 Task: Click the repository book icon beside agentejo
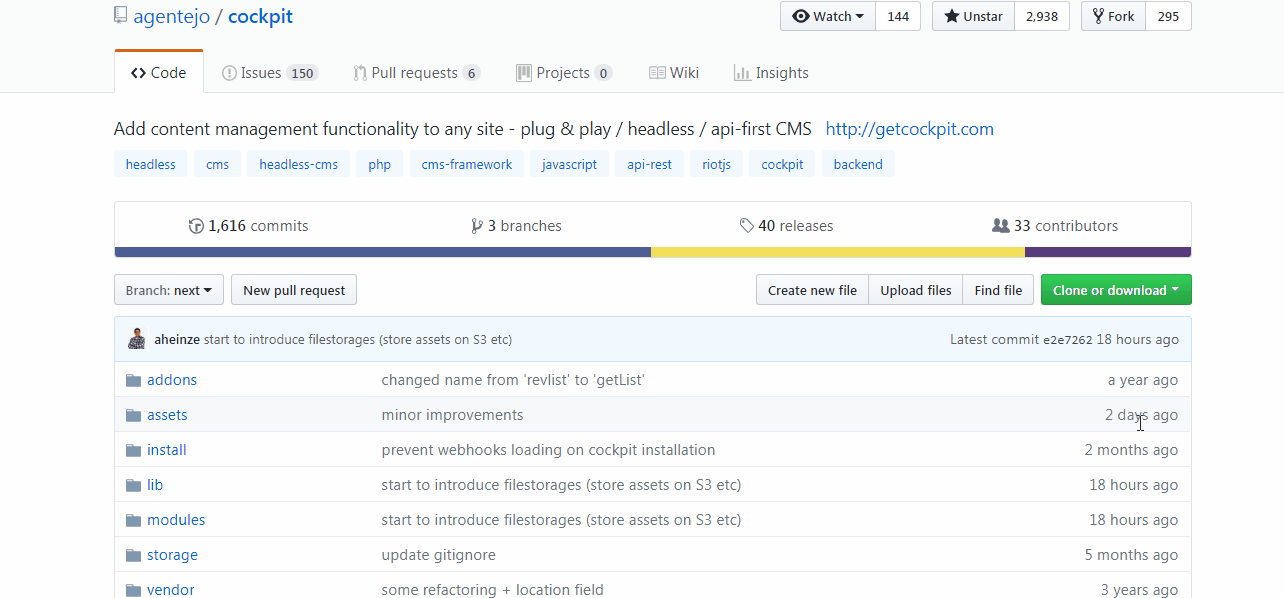[x=121, y=17]
